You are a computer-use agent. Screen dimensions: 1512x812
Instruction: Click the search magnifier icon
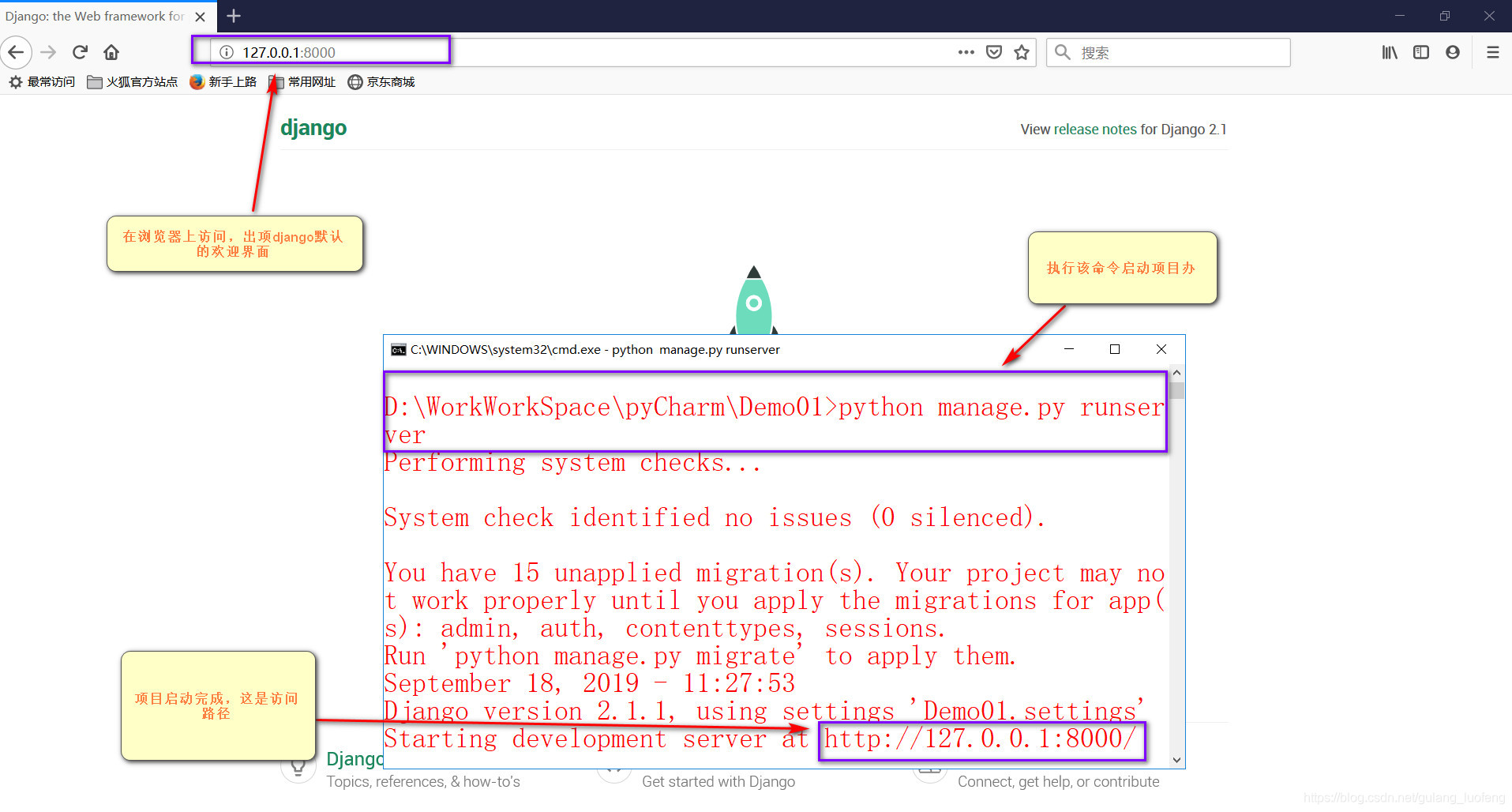point(1063,52)
